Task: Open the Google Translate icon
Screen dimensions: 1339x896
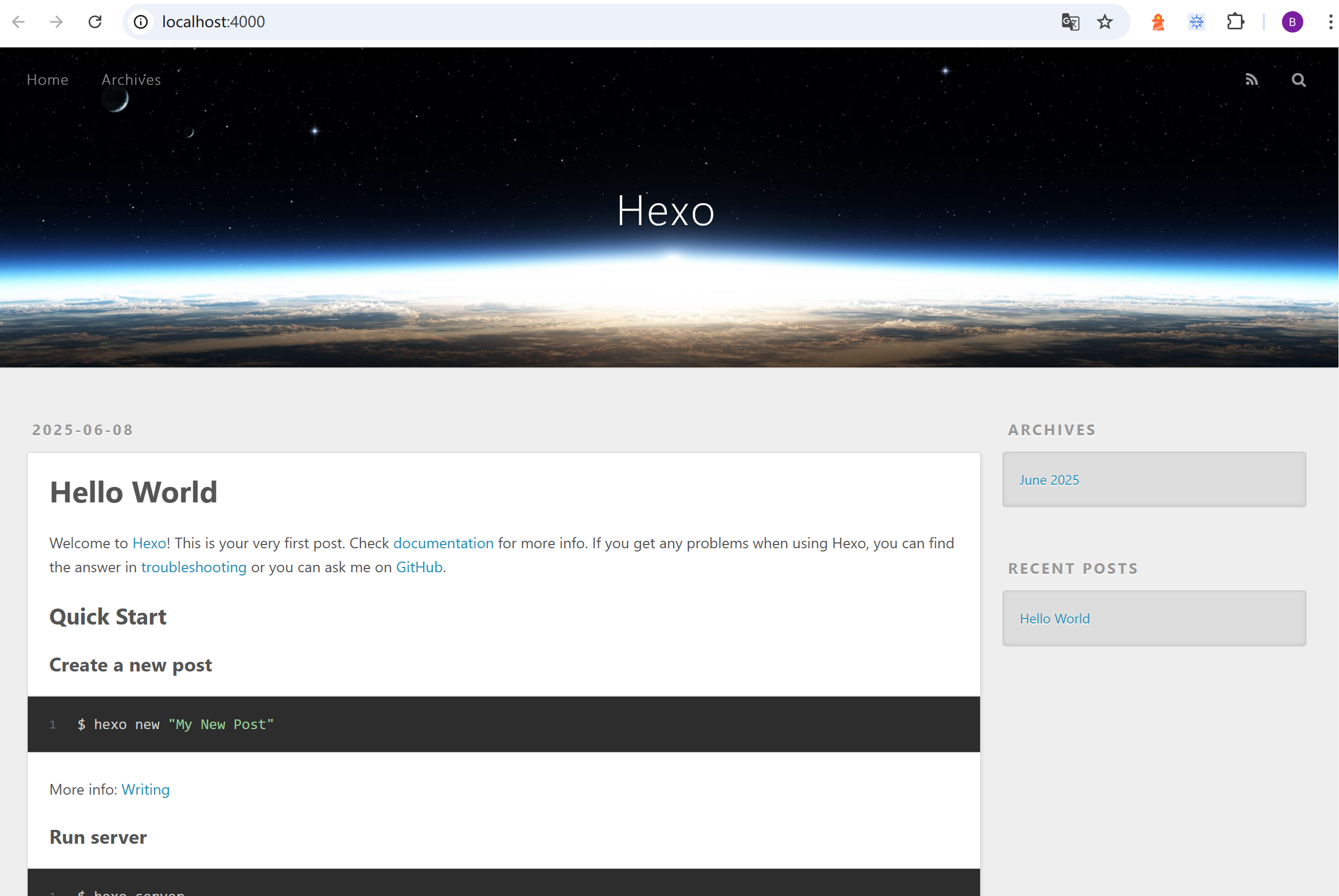Action: (1070, 22)
